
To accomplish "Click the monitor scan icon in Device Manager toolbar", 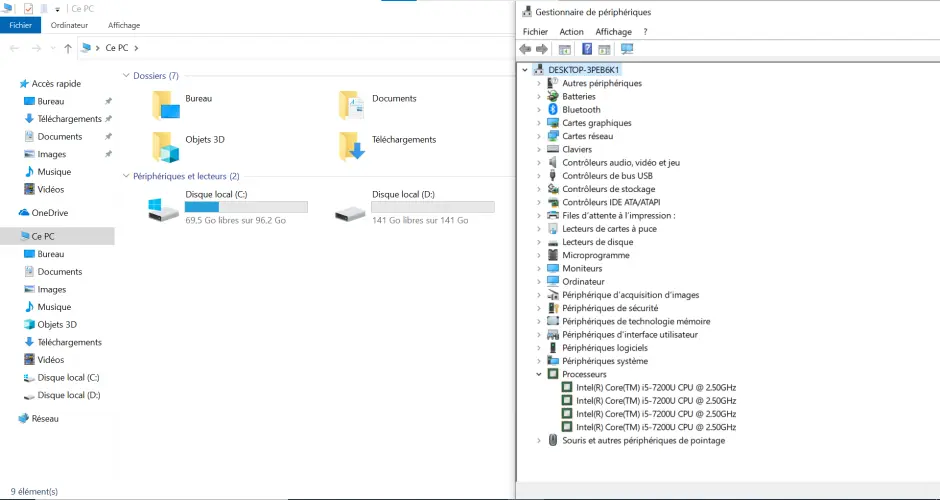I will pos(627,49).
